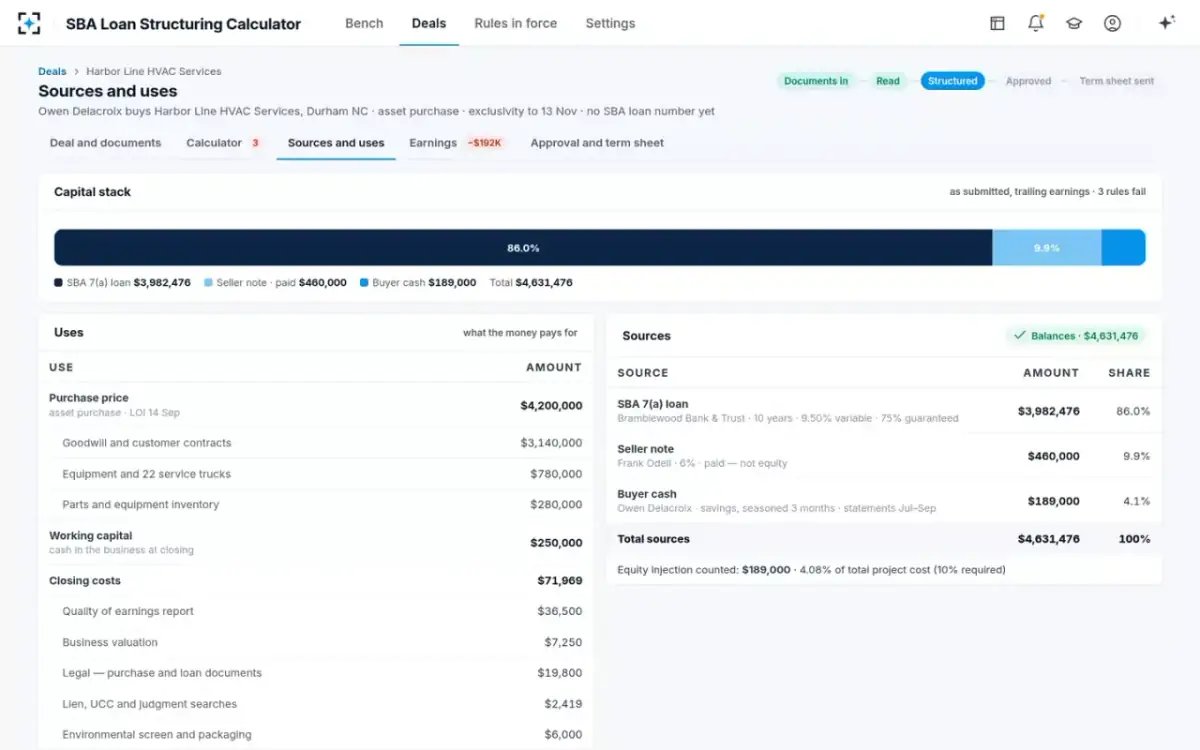Select the Approved stage

(x=1028, y=81)
